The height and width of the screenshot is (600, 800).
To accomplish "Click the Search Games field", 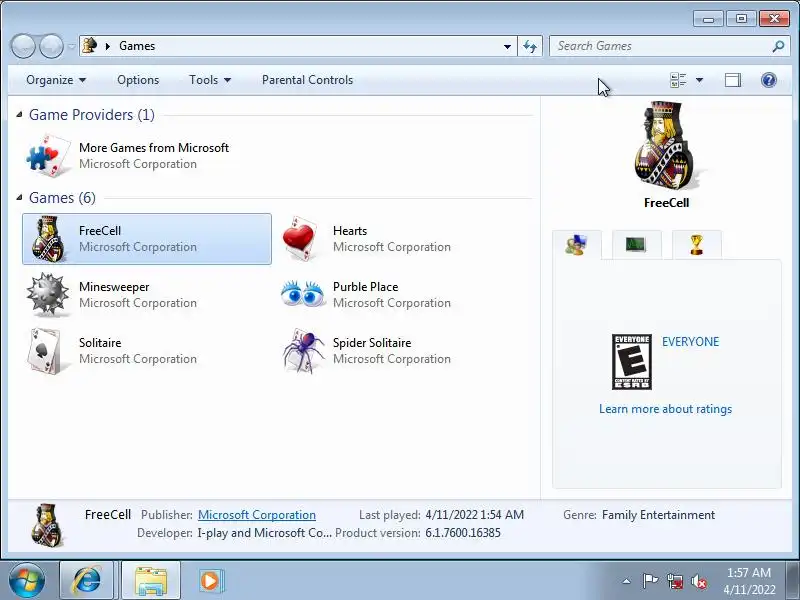I will [x=661, y=46].
